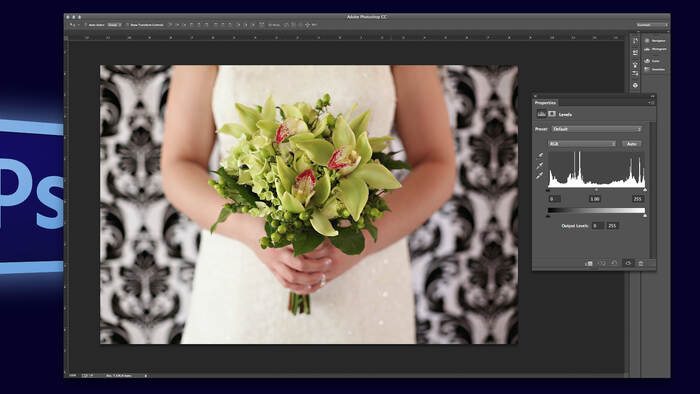Select the Properties tab

pos(545,103)
